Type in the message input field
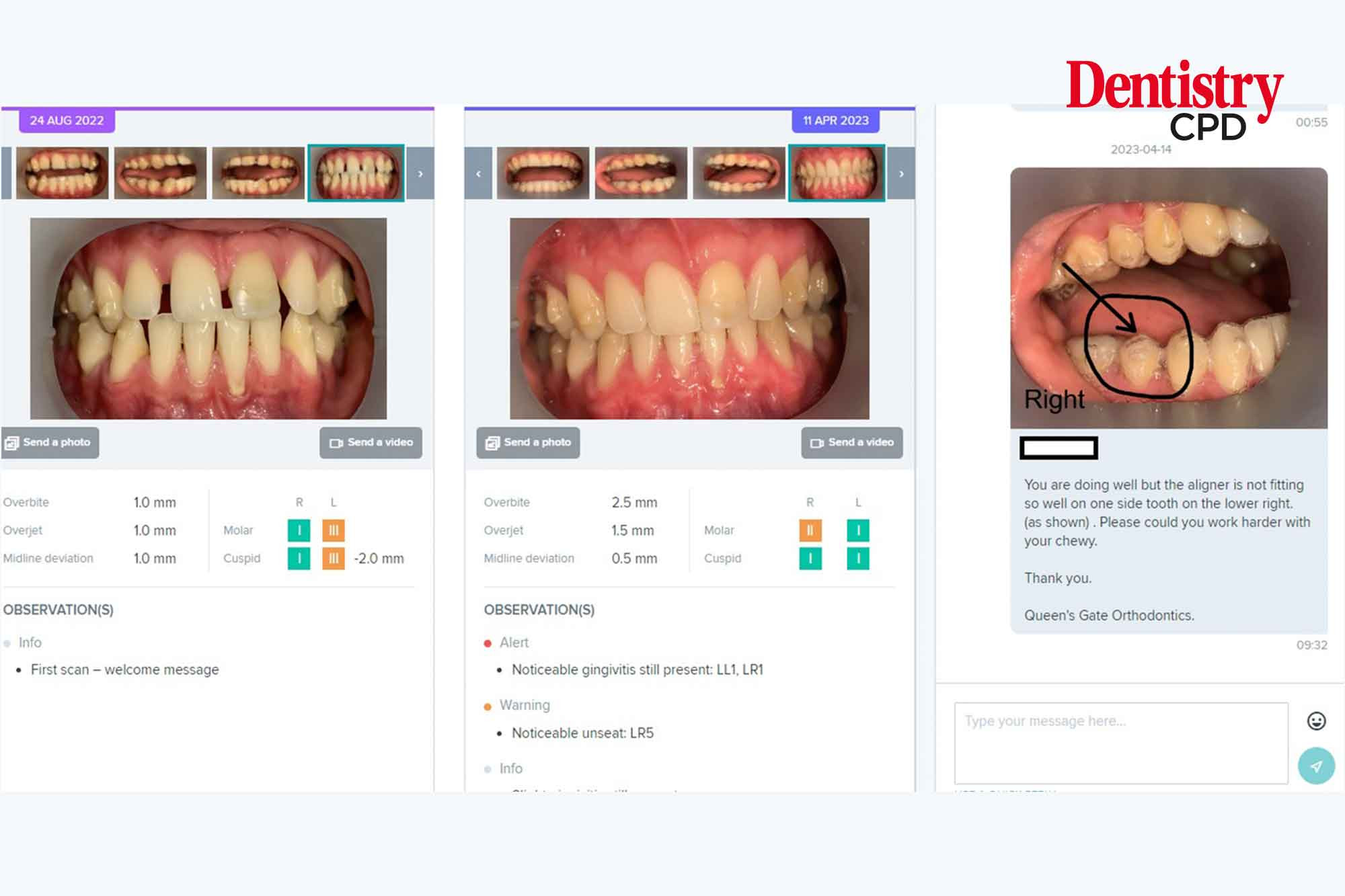Viewport: 1345px width, 896px height. 1120,743
